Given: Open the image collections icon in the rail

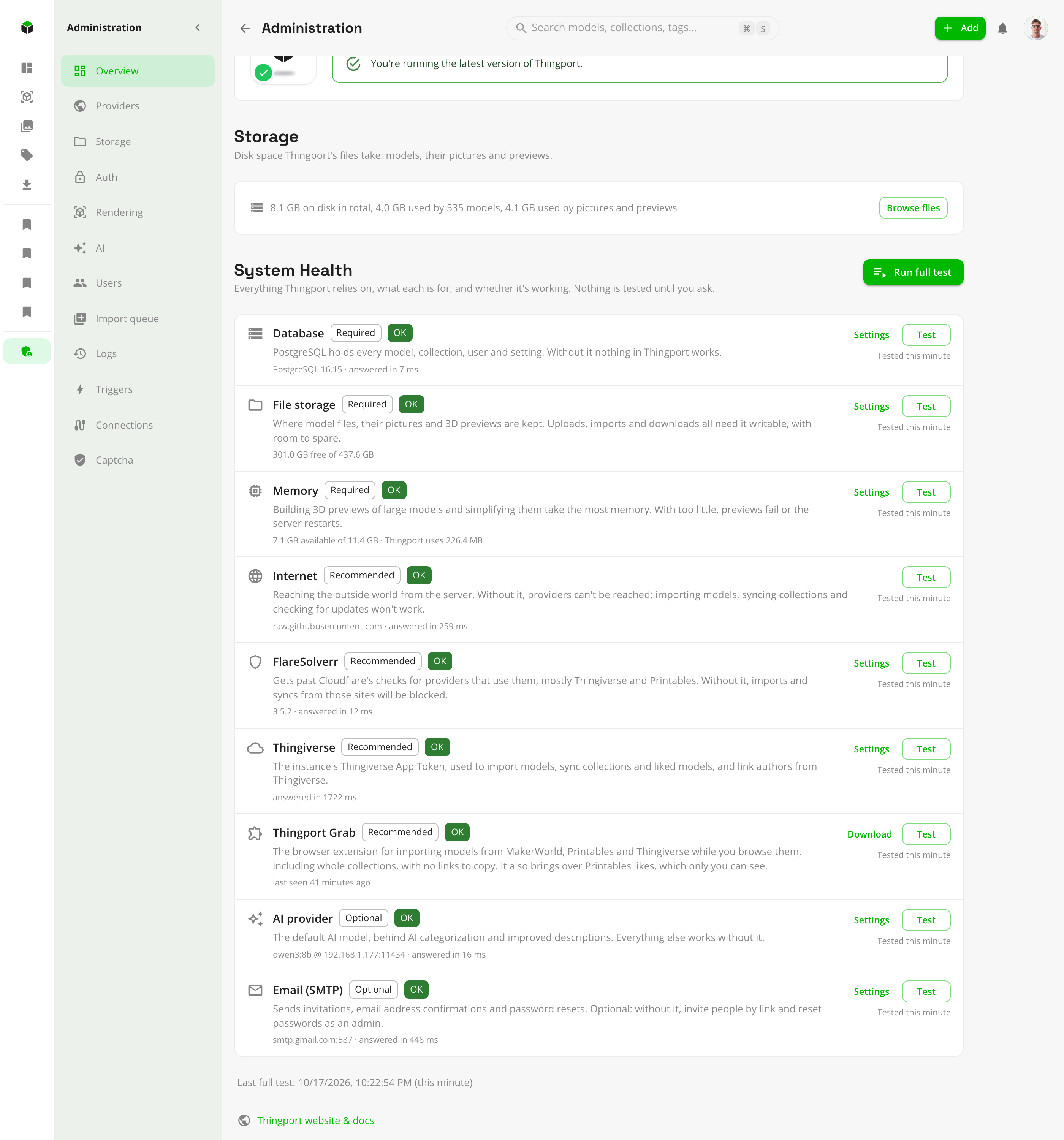Looking at the screenshot, I should click(x=27, y=126).
